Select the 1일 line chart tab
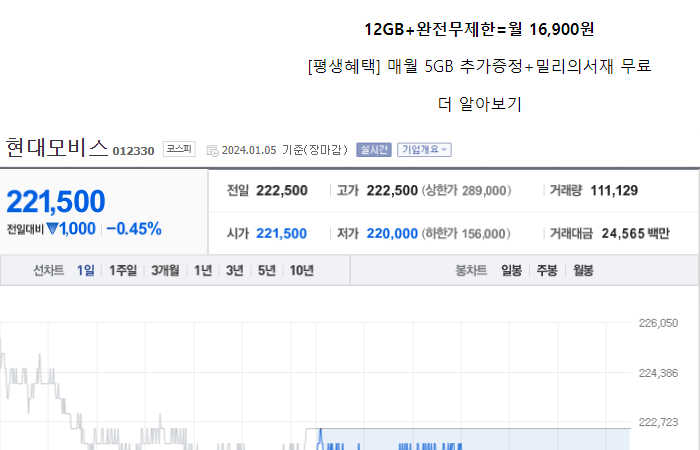 tap(86, 270)
